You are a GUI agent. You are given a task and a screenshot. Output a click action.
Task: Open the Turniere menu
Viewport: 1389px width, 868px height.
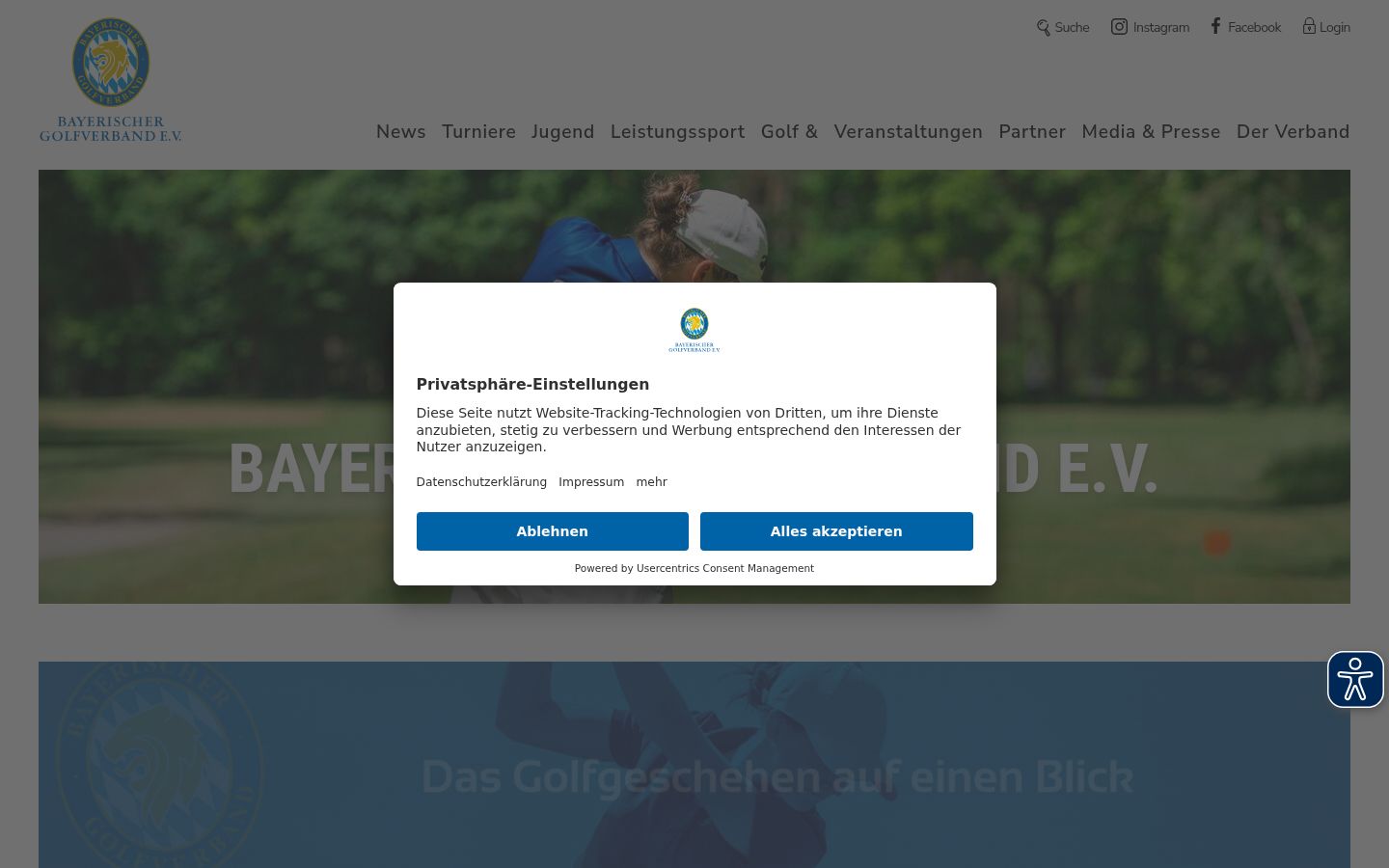tap(478, 132)
